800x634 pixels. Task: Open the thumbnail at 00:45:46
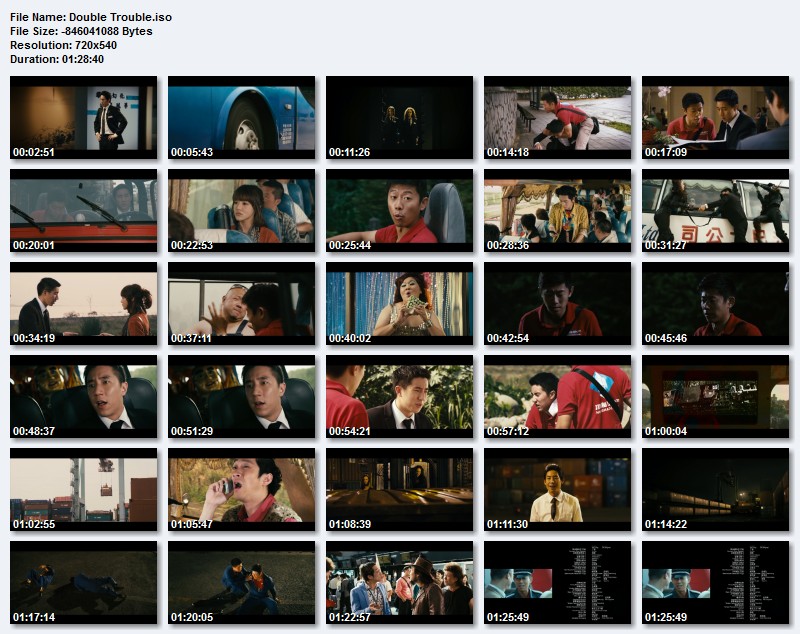pos(715,304)
